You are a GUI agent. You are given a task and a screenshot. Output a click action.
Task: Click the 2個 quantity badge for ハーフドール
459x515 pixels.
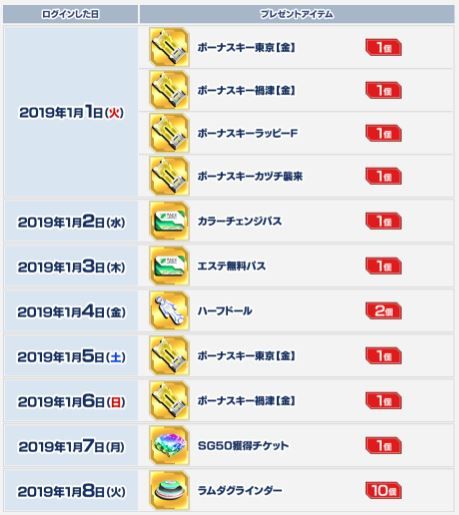(x=384, y=311)
